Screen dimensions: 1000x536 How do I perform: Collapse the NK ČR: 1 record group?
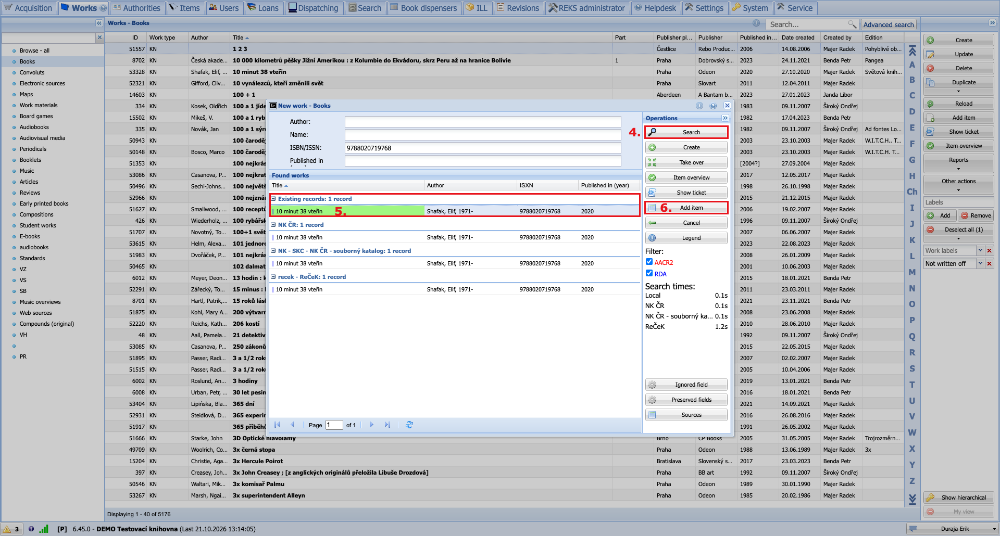[x=274, y=225]
